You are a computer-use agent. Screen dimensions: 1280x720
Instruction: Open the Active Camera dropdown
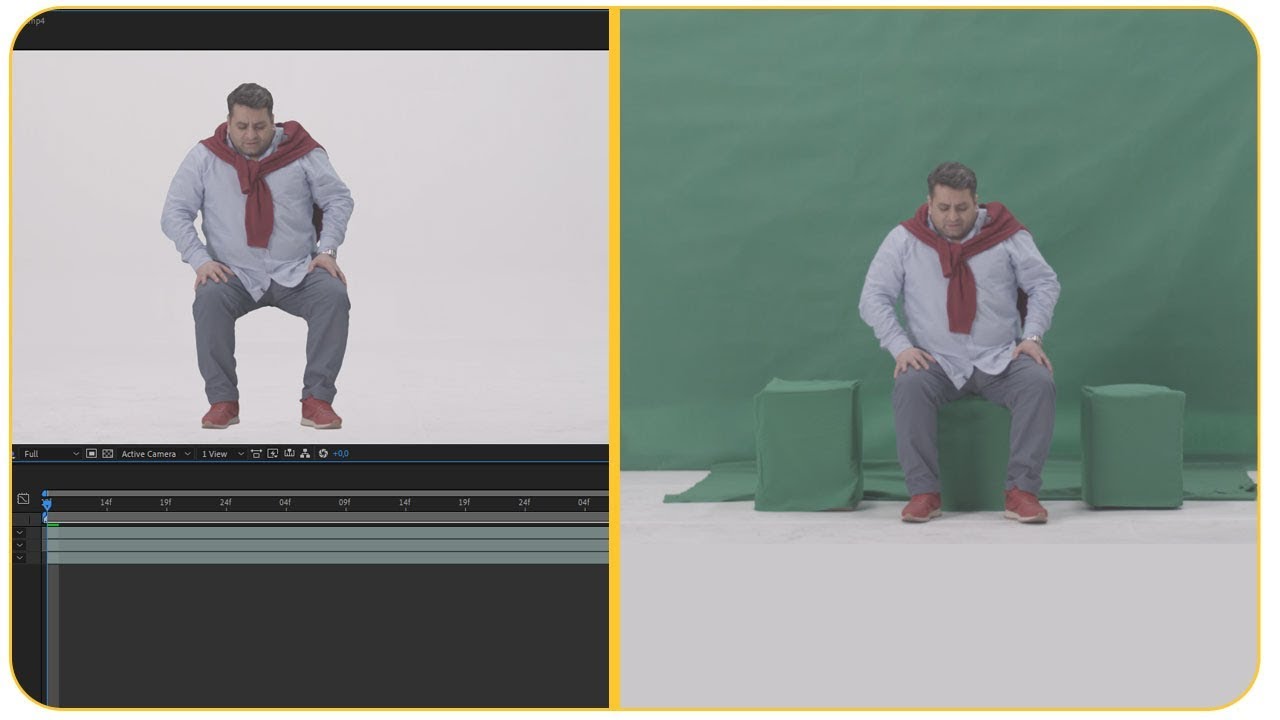(x=155, y=454)
